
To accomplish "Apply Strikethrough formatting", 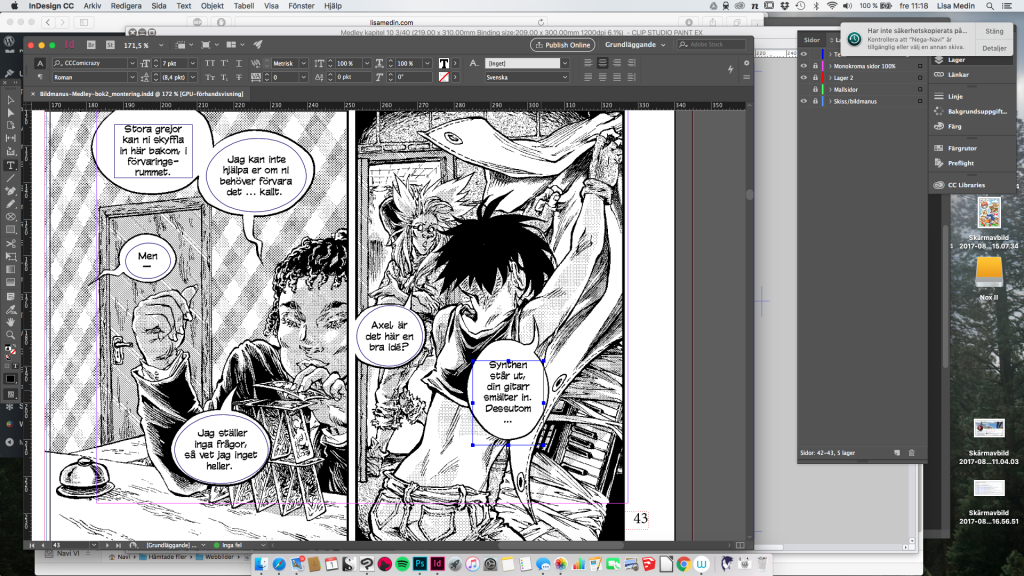I will [238, 77].
